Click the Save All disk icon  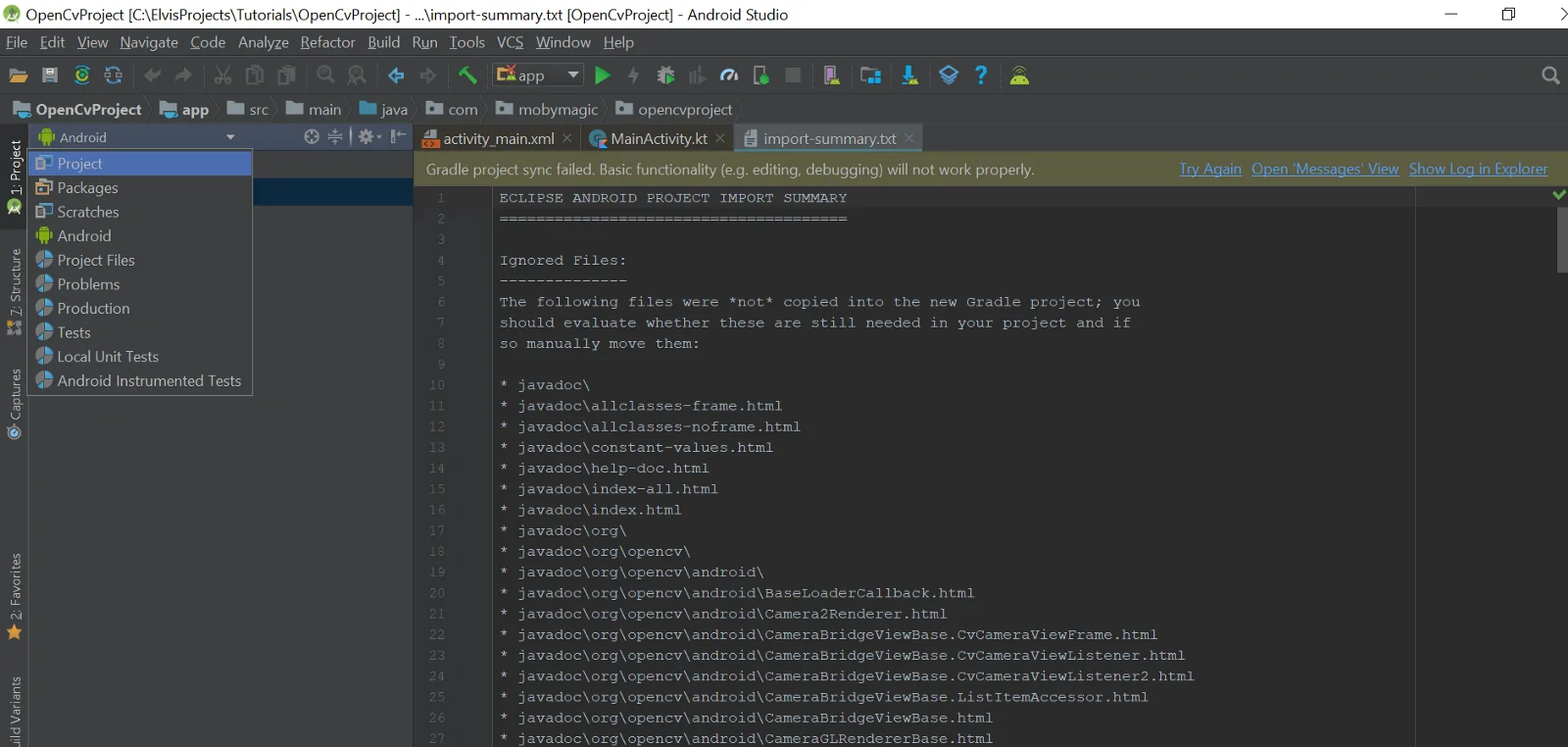pos(50,75)
